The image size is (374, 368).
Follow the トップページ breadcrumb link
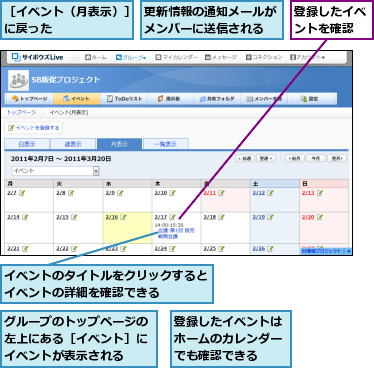(x=21, y=113)
